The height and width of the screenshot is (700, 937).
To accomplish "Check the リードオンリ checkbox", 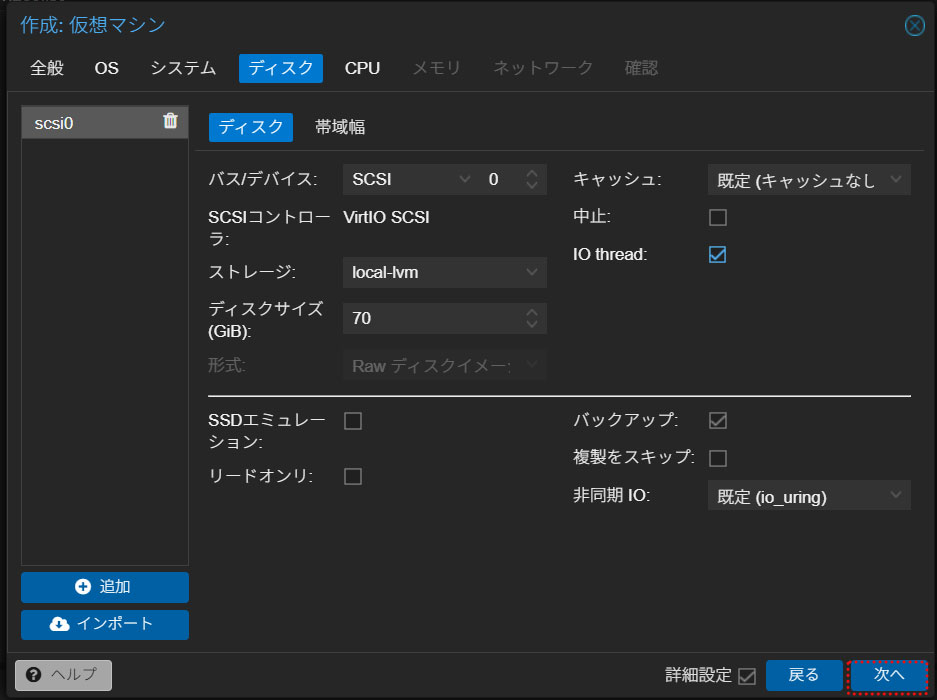I will point(353,476).
